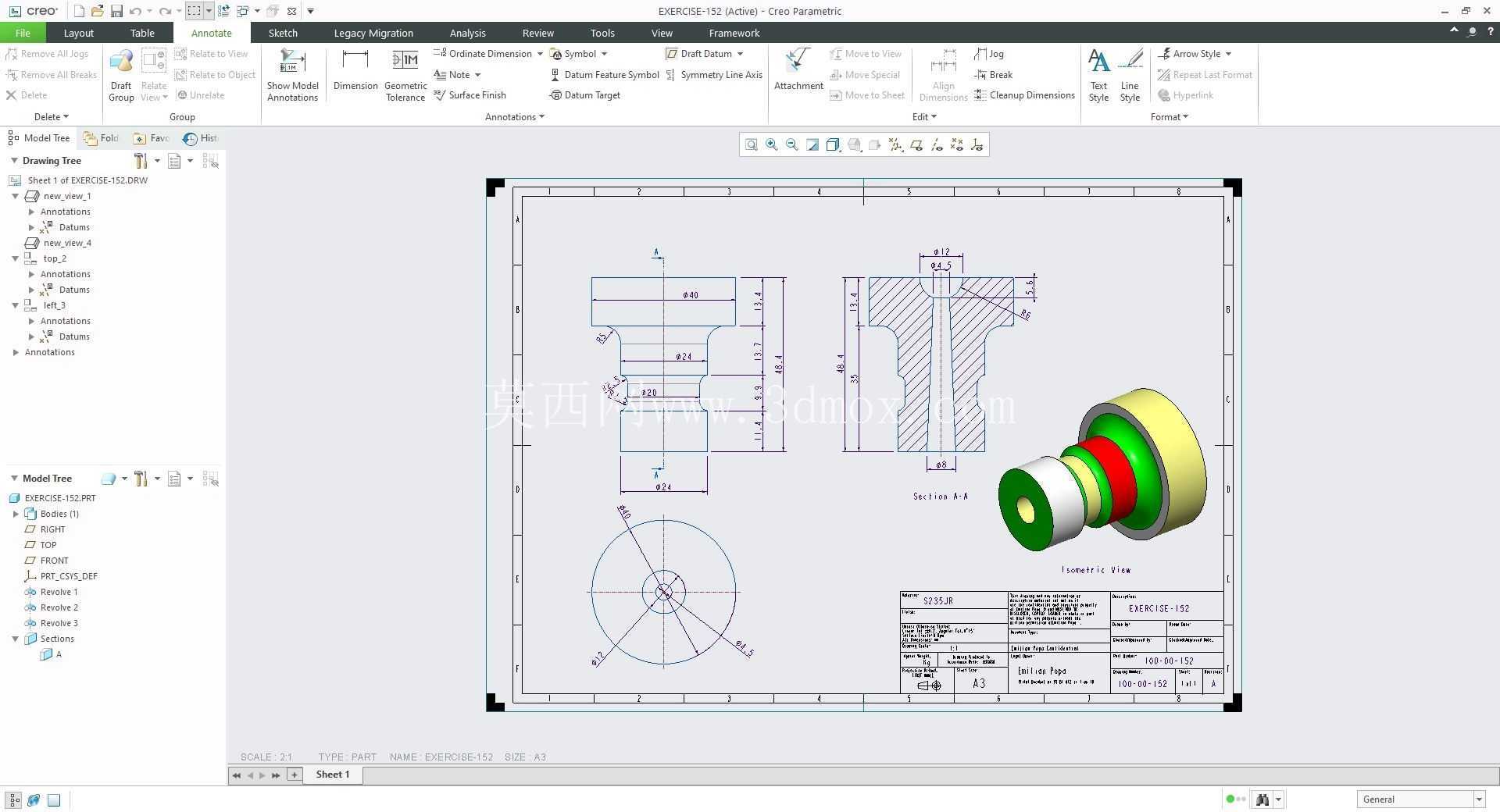Expand the Bodies (1) node in Model Tree

(x=16, y=514)
